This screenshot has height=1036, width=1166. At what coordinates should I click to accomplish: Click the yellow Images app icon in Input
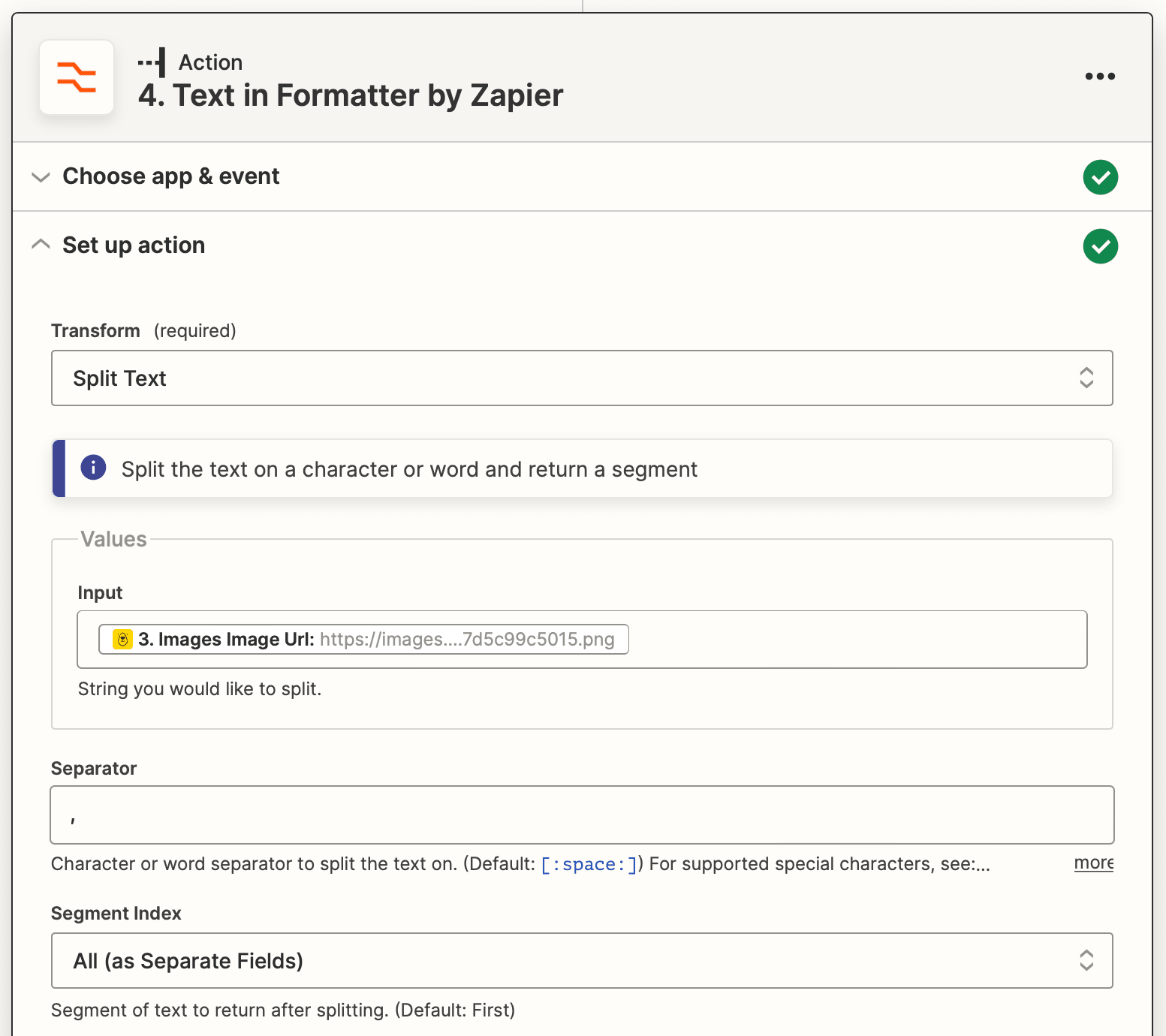[123, 639]
